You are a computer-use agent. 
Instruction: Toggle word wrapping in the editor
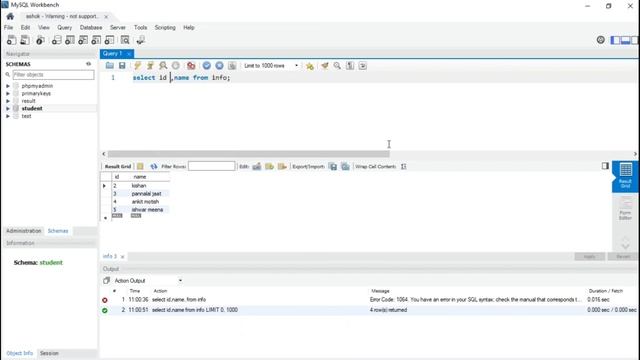point(362,65)
